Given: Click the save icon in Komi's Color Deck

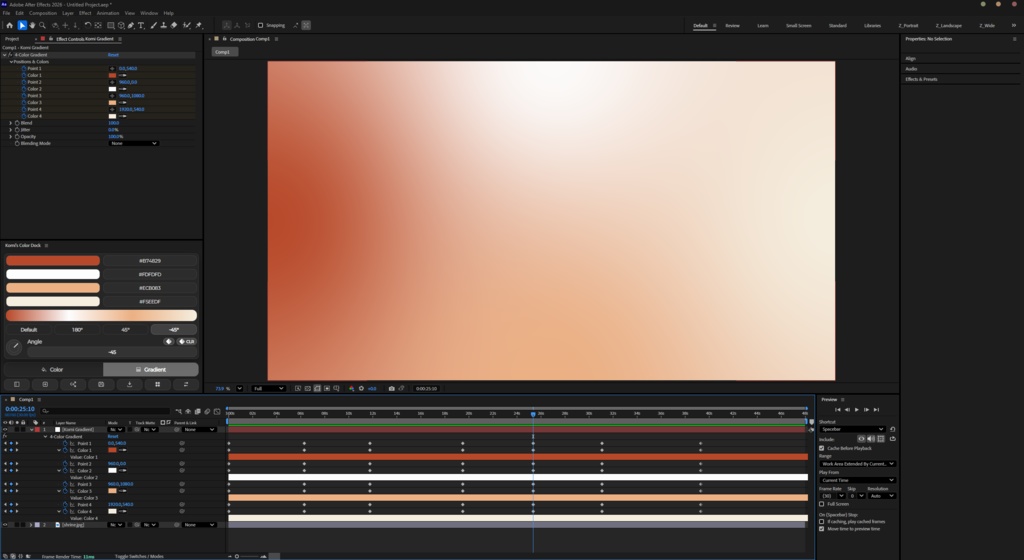Looking at the screenshot, I should [101, 384].
